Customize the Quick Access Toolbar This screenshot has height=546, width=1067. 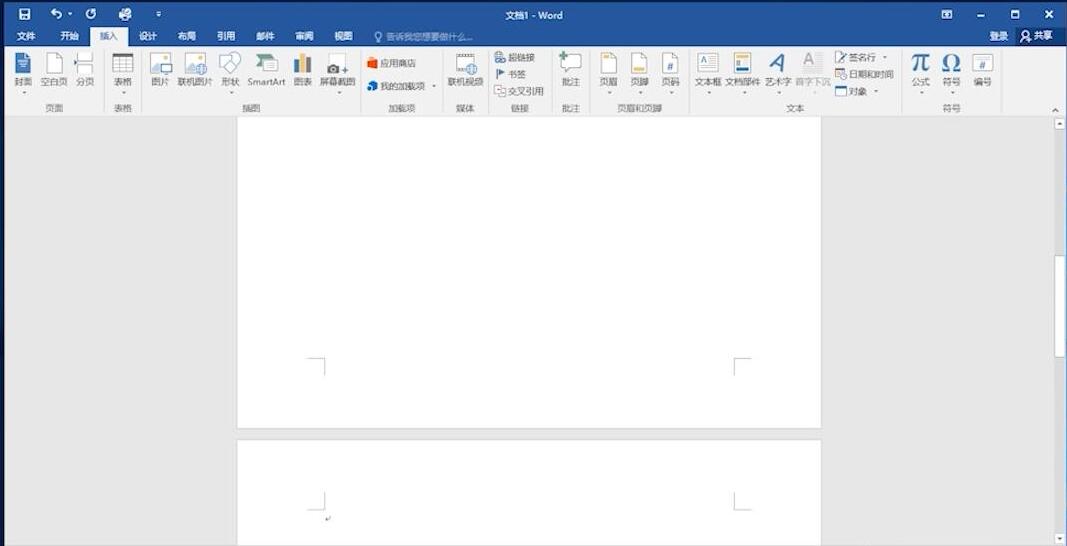(x=159, y=14)
